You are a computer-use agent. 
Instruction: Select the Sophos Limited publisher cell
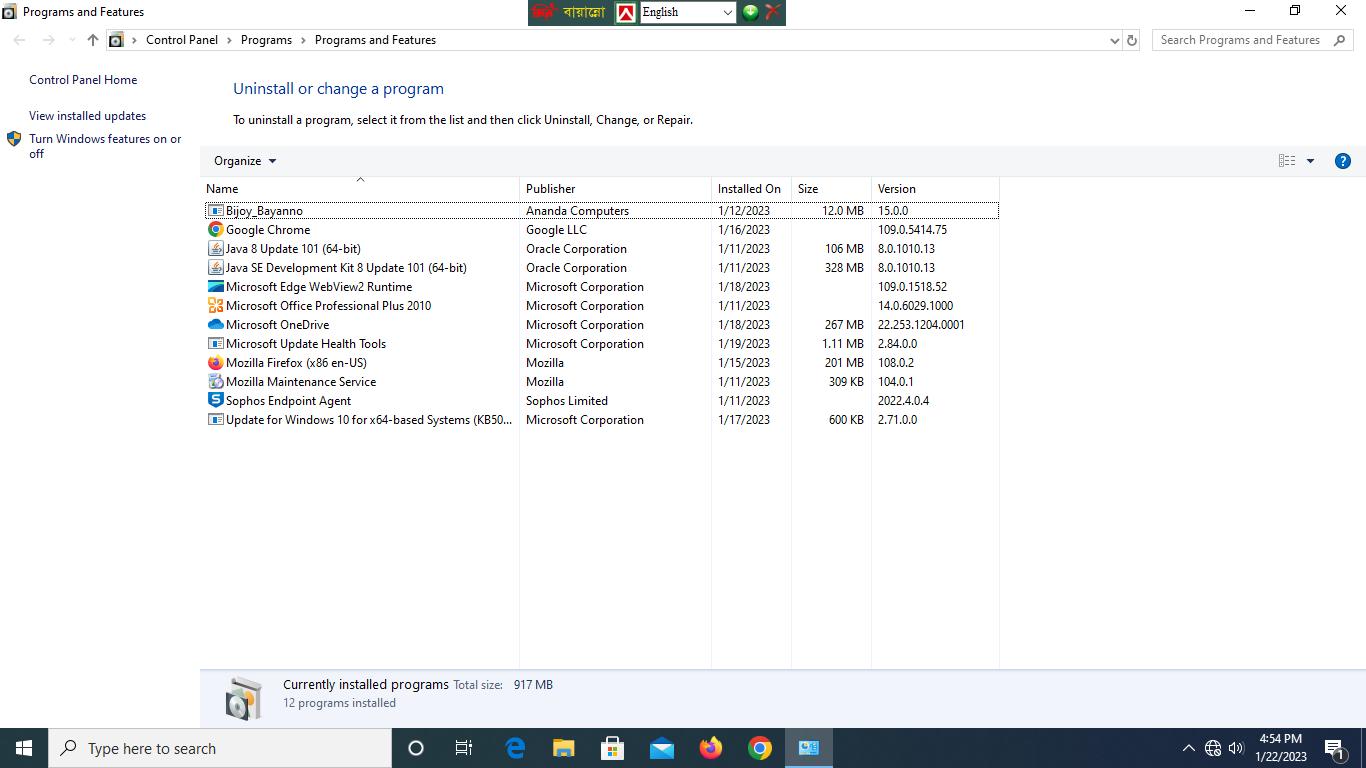coord(567,401)
